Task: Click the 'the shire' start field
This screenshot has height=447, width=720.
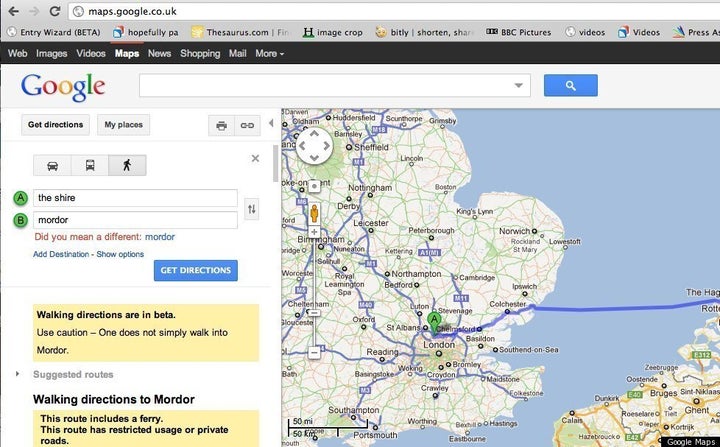Action: tap(135, 198)
